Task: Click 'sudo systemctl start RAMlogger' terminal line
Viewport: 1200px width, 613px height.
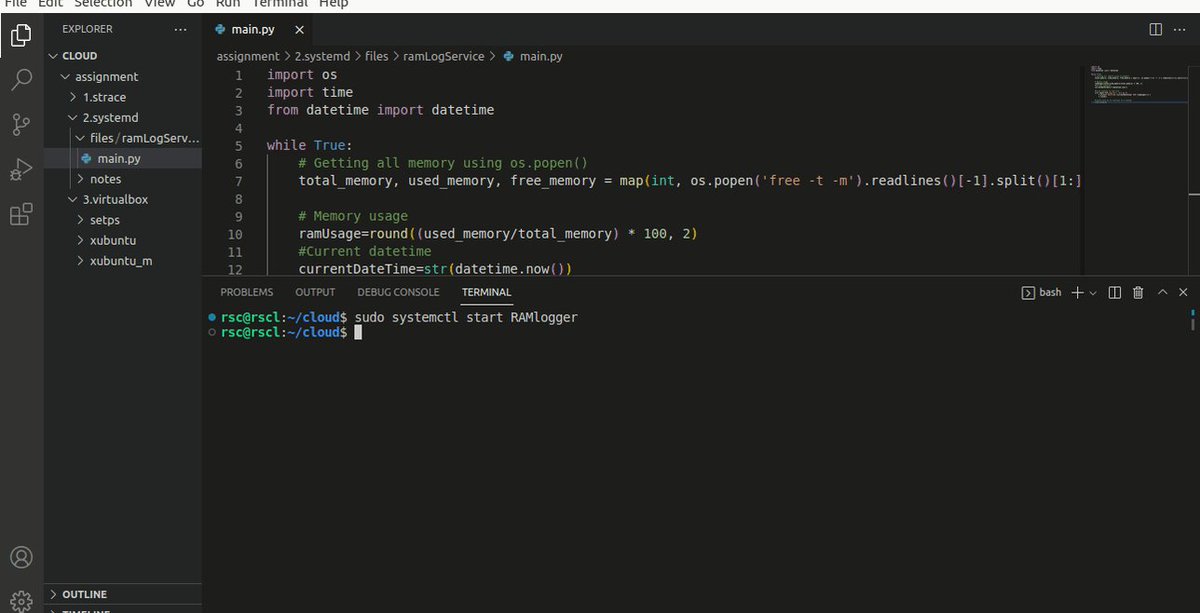Action: pos(466,317)
